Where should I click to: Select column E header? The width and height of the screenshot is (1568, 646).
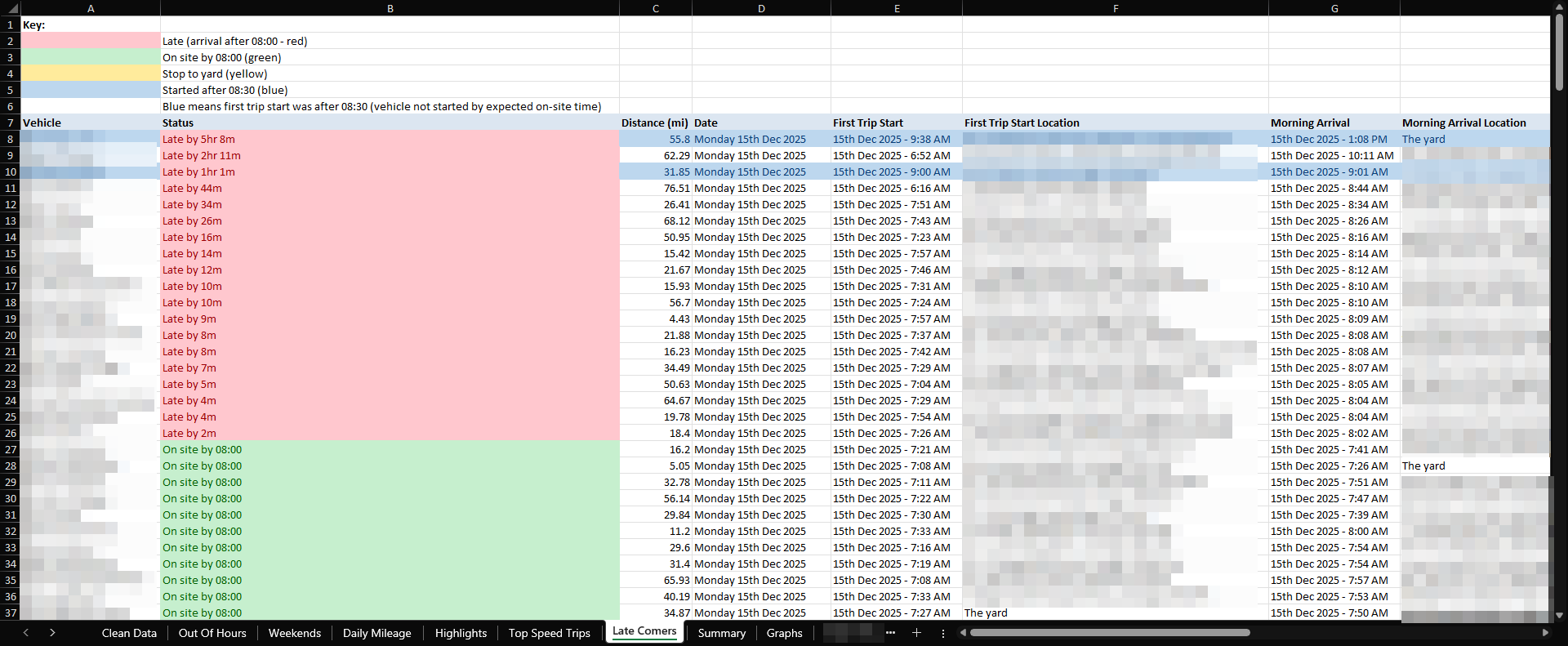click(897, 8)
